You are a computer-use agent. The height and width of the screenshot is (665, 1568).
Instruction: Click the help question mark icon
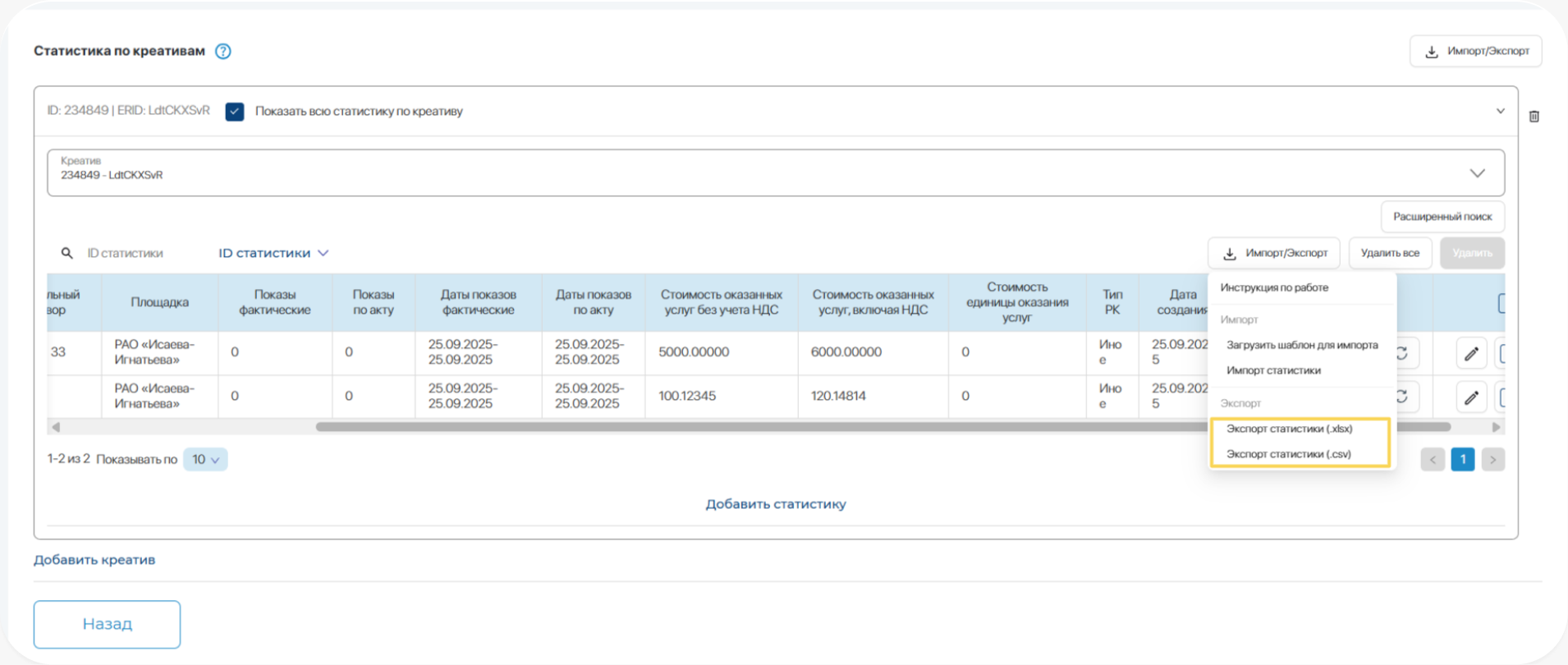tap(222, 51)
